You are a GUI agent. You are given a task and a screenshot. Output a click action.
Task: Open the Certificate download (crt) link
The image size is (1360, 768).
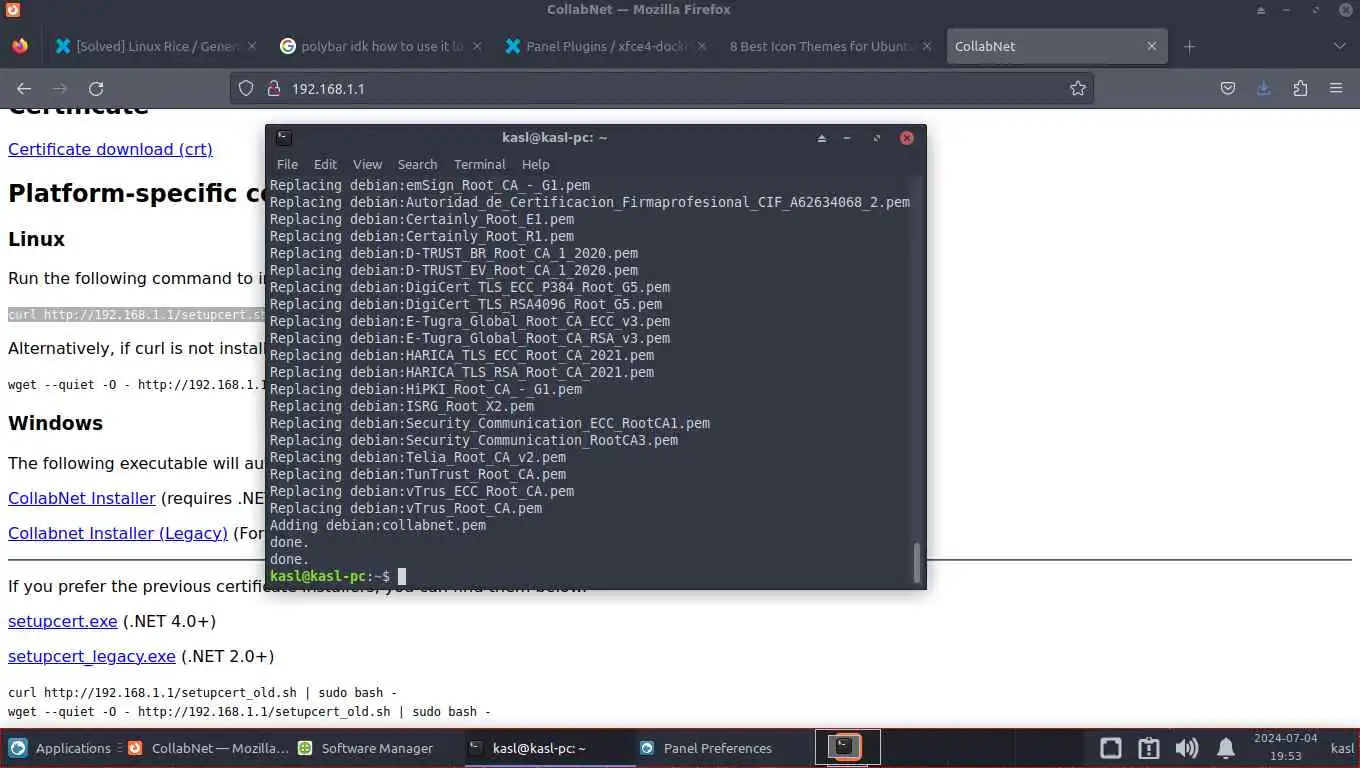click(x=110, y=149)
